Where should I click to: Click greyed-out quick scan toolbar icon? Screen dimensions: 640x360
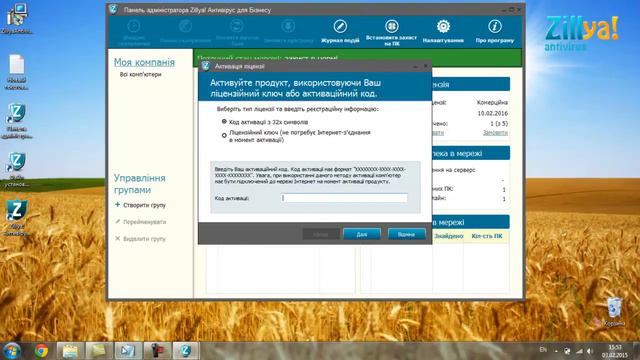tap(133, 32)
